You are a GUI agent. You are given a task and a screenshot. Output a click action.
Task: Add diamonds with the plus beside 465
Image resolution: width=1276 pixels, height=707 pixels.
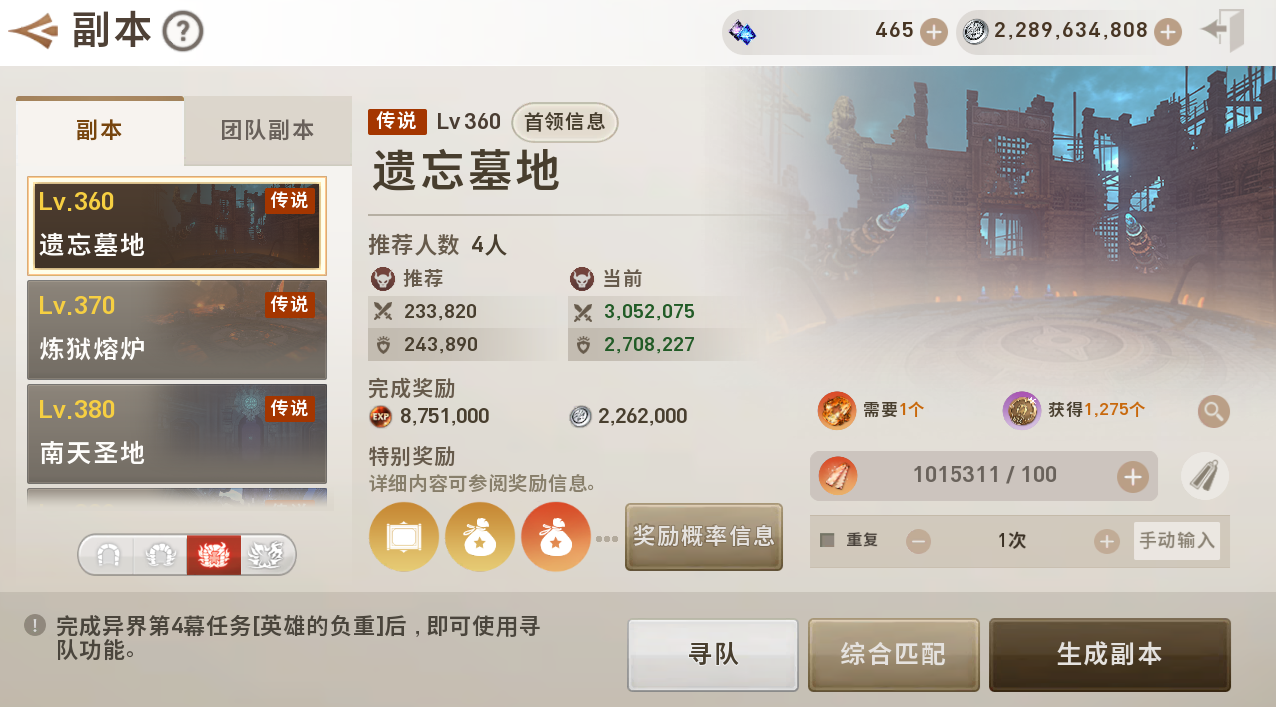click(x=933, y=32)
